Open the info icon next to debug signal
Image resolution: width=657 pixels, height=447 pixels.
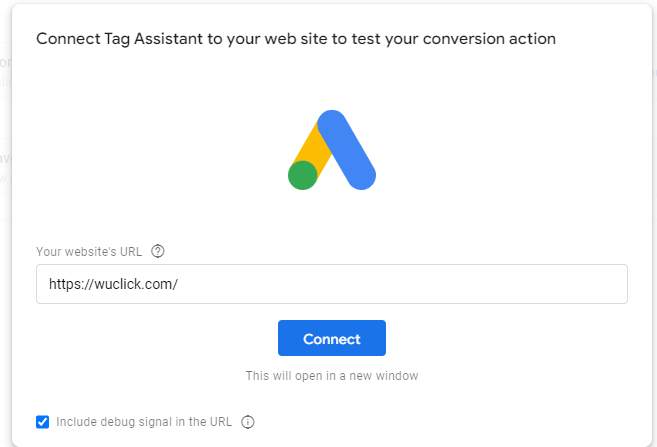[x=248, y=422]
